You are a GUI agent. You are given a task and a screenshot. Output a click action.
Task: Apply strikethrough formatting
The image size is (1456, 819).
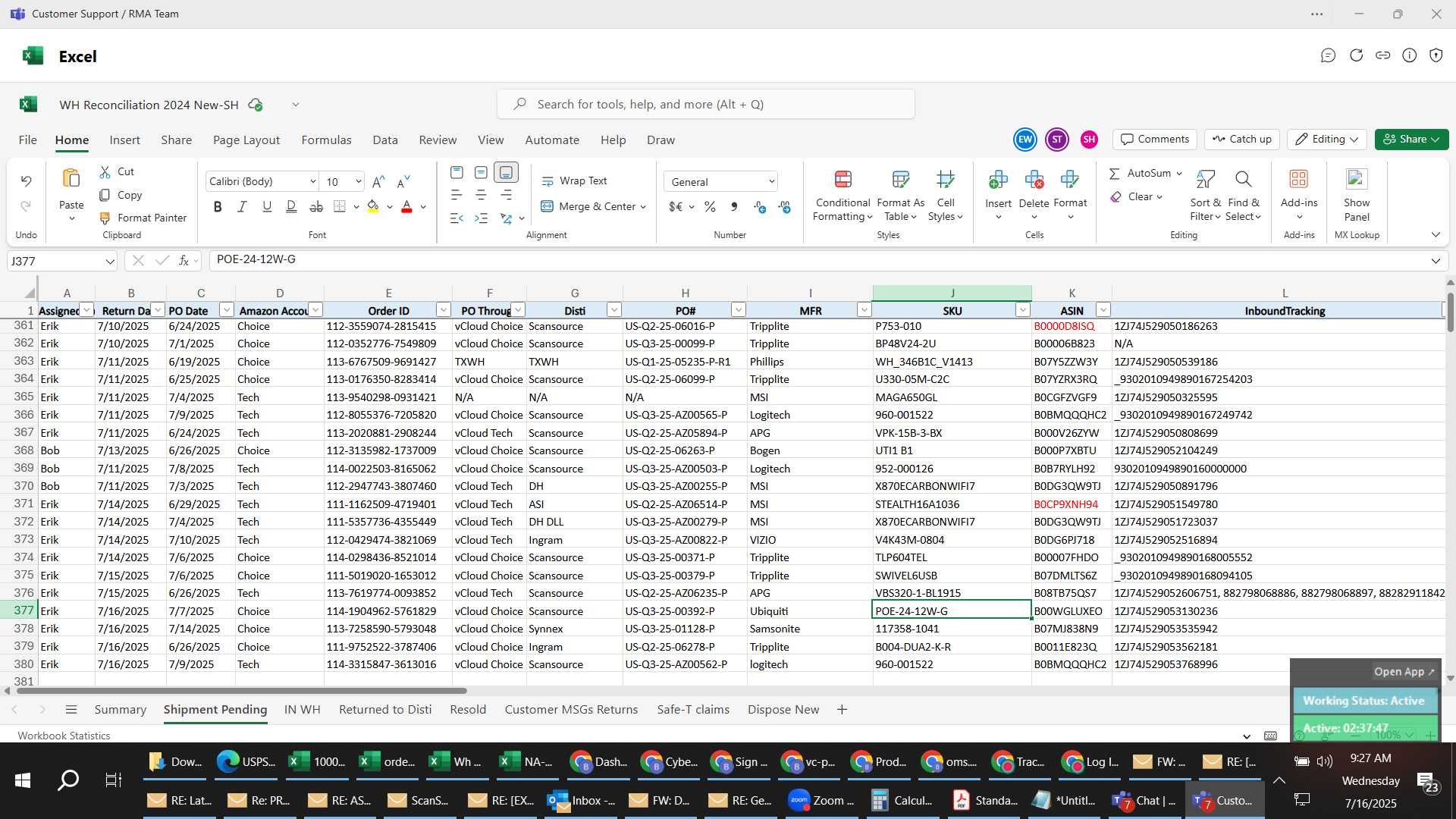coord(316,206)
